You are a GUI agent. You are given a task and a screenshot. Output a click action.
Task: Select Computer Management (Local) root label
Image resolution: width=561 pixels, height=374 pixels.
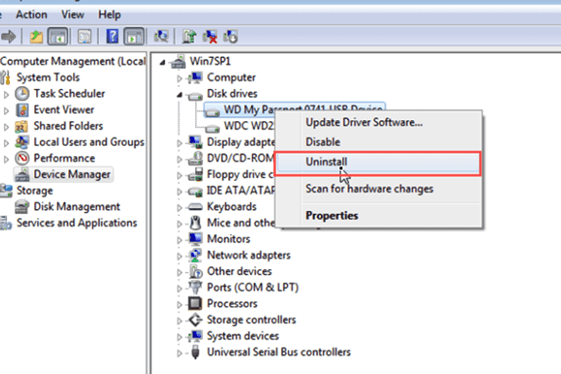pos(73,61)
